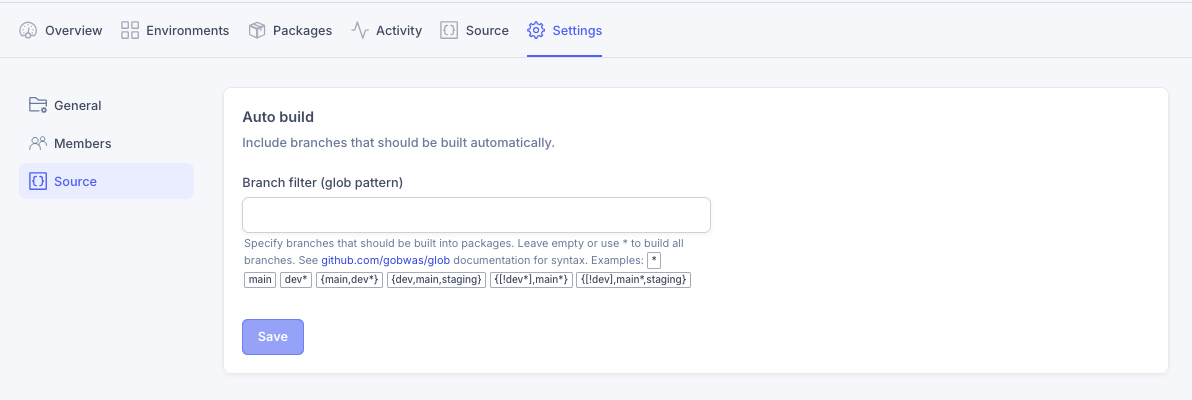Open the Overview tab
The width and height of the screenshot is (1192, 400).
tap(61, 30)
